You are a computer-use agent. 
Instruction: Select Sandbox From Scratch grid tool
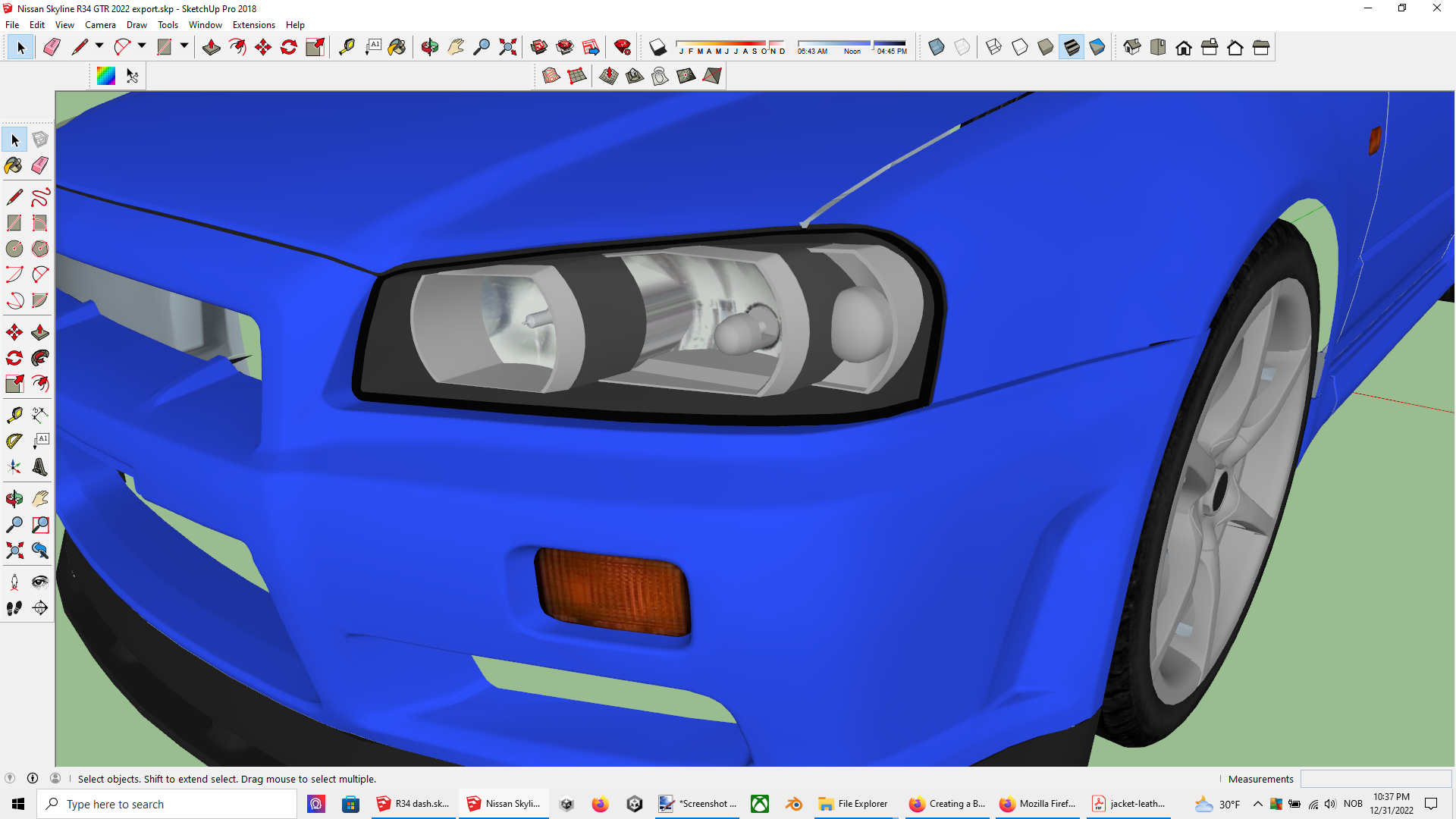(x=577, y=76)
